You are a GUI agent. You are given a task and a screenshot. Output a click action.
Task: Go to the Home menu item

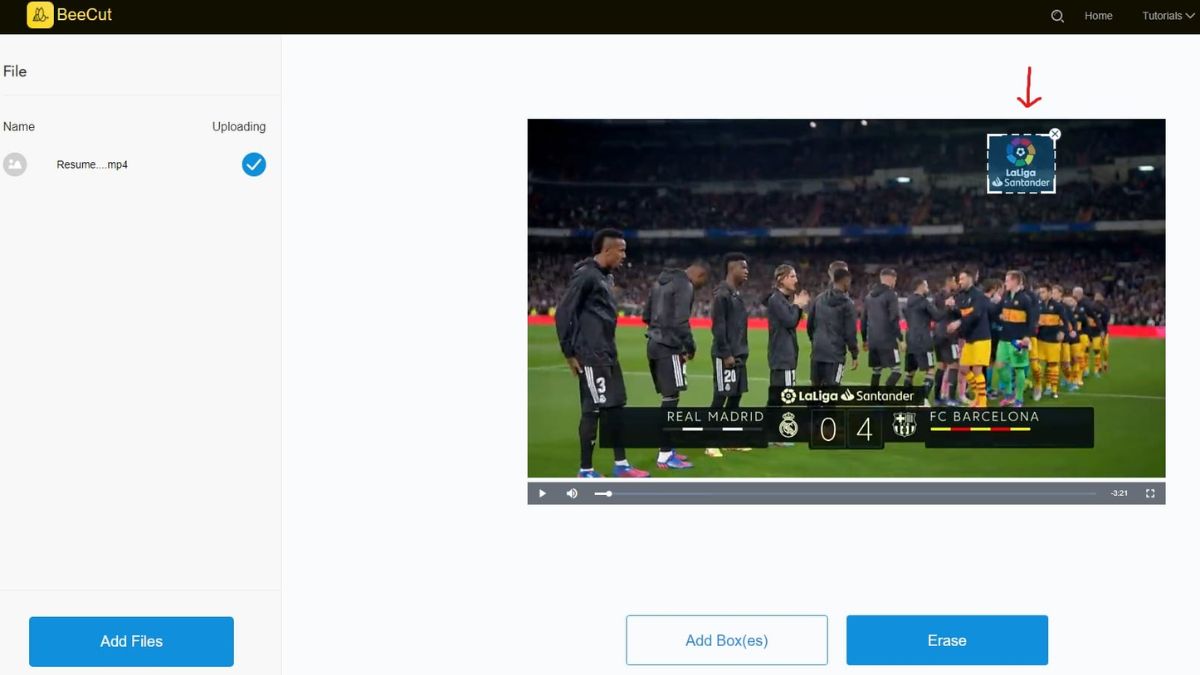1098,15
